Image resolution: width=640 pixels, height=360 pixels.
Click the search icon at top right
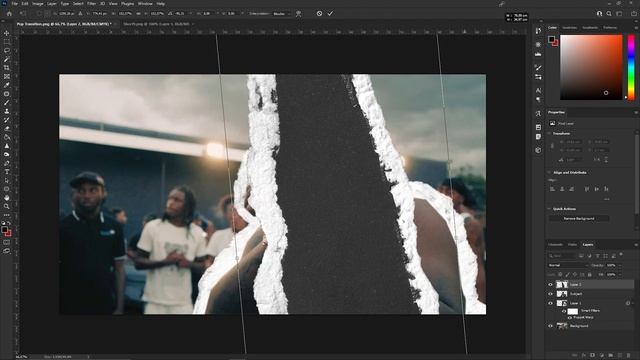609,13
